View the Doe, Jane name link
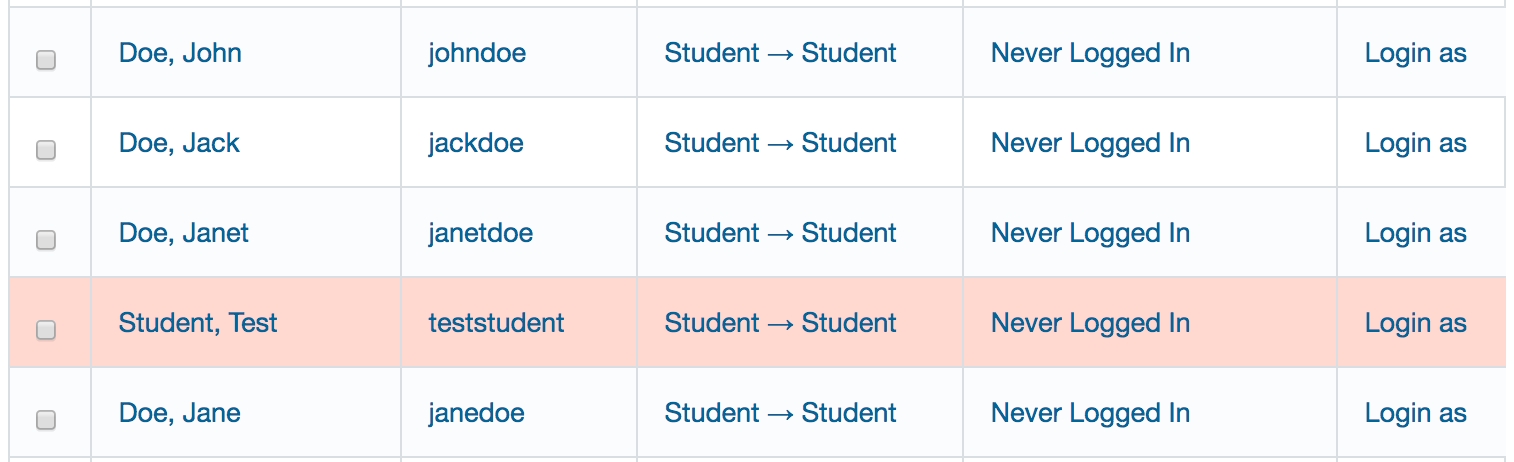 (180, 413)
